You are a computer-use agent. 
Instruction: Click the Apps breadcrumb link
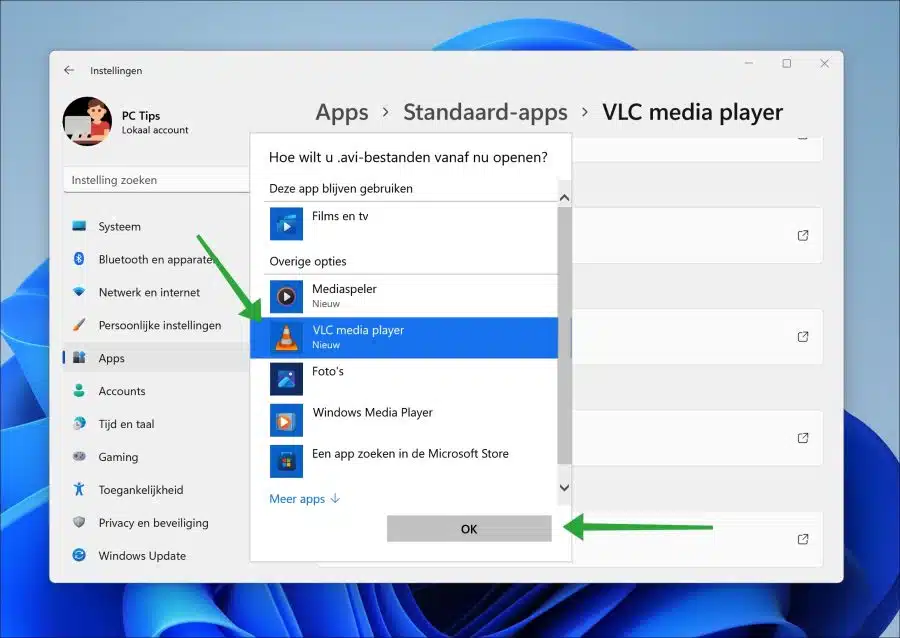coord(342,112)
